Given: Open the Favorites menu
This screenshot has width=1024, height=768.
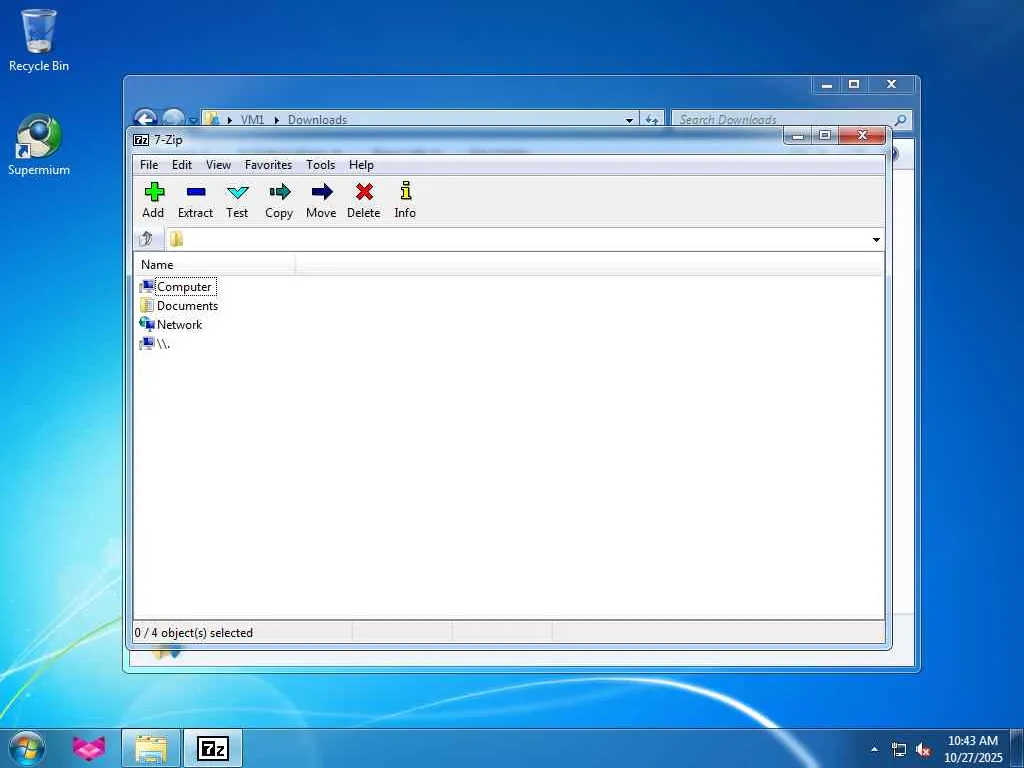Looking at the screenshot, I should [x=268, y=165].
